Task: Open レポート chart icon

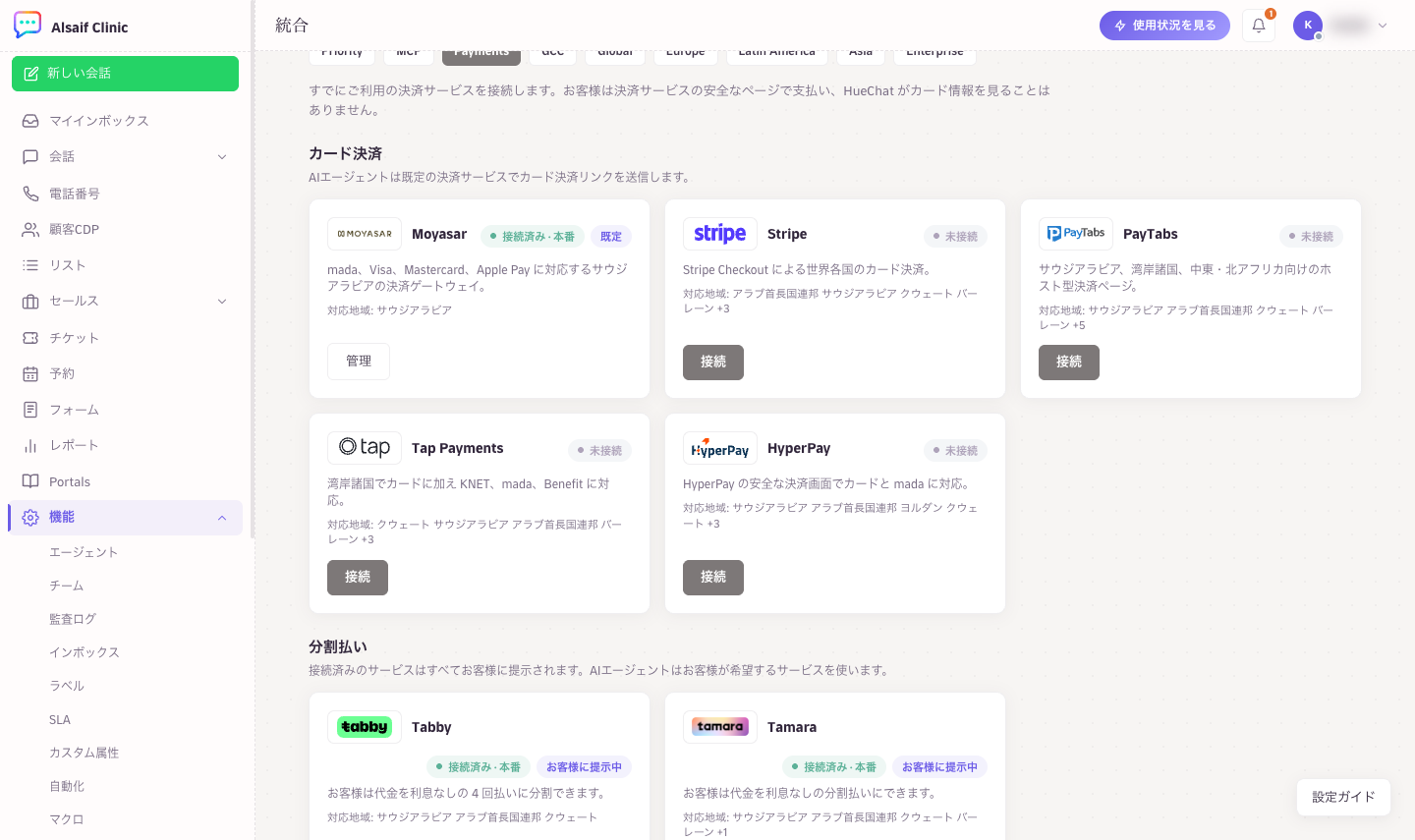Action: [30, 445]
